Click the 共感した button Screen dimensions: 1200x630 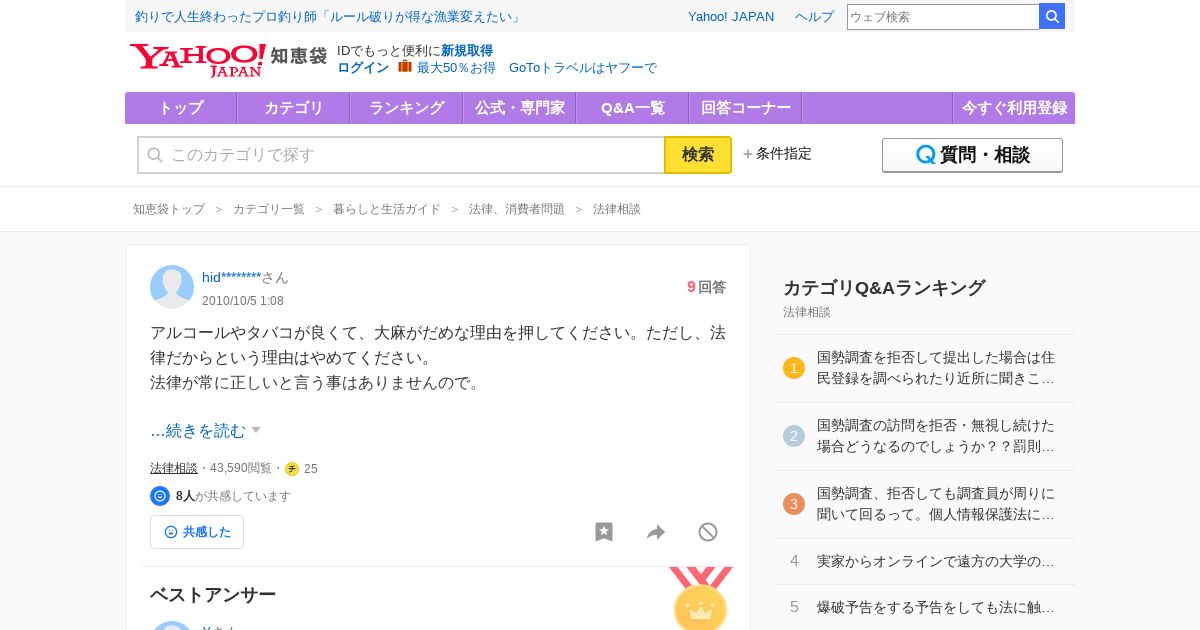pyautogui.click(x=197, y=532)
